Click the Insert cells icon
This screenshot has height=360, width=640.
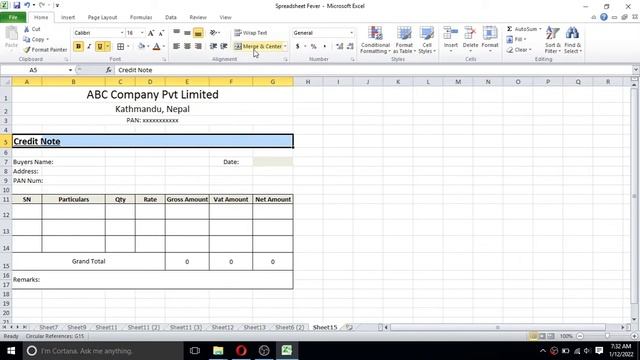click(x=451, y=33)
